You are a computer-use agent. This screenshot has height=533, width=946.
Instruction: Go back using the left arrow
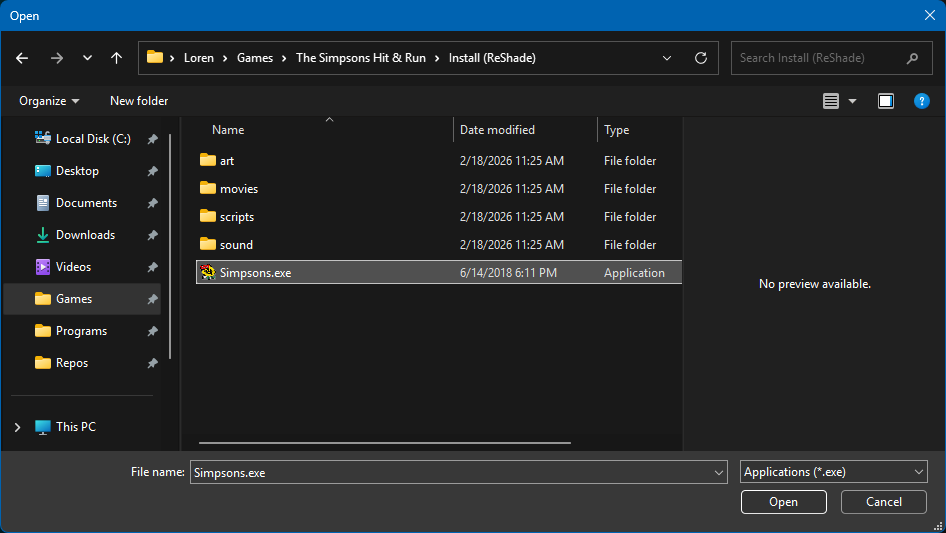pos(22,58)
